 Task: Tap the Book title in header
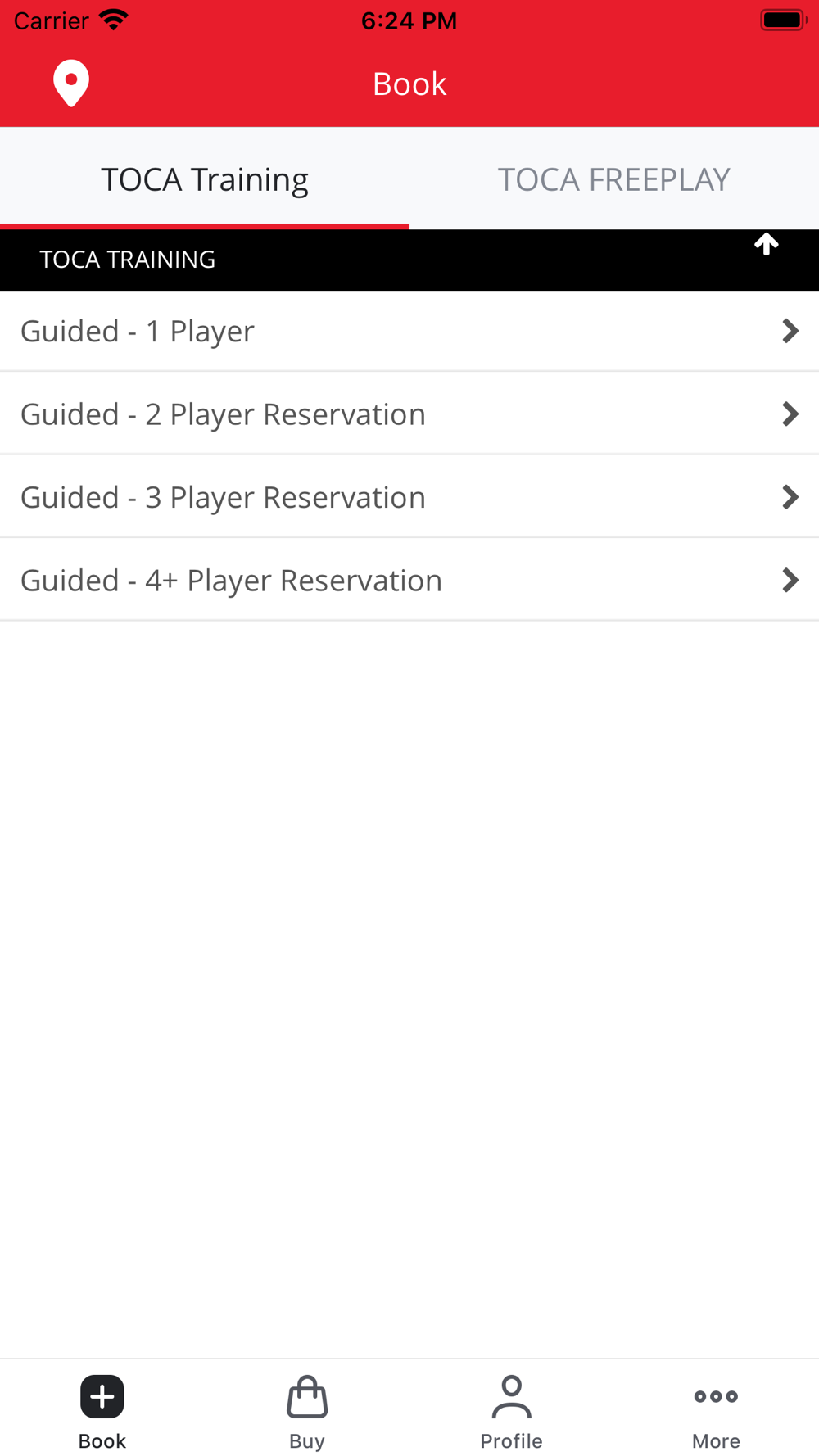pos(409,84)
